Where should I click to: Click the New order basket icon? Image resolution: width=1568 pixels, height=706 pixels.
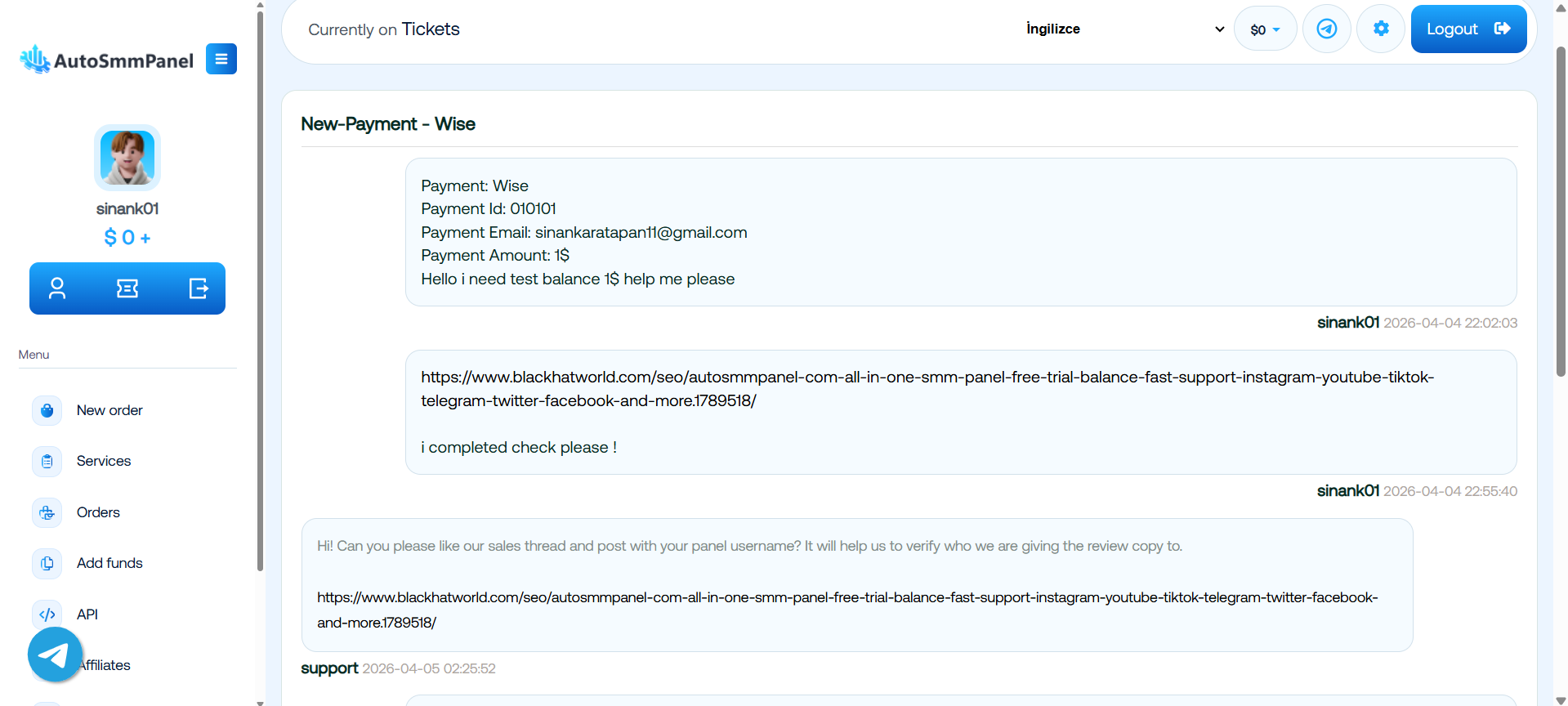pyautogui.click(x=47, y=410)
